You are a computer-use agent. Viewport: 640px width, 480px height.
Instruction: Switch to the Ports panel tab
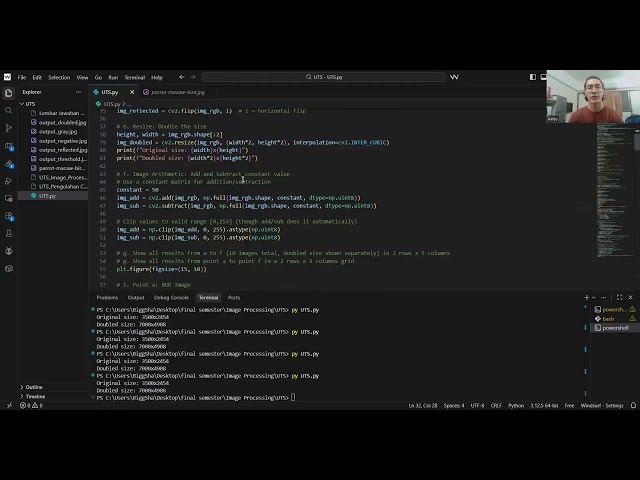[234, 298]
